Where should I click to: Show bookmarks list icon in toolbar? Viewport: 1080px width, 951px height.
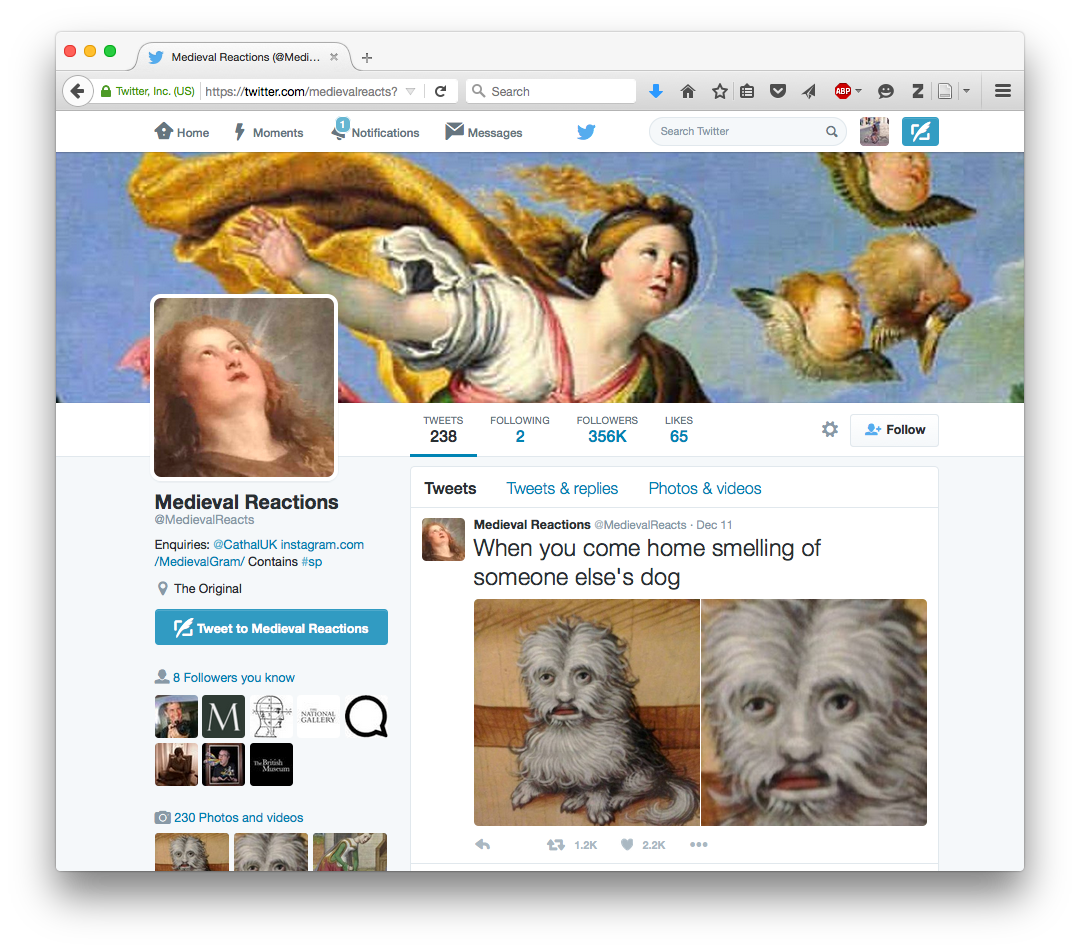[747, 91]
